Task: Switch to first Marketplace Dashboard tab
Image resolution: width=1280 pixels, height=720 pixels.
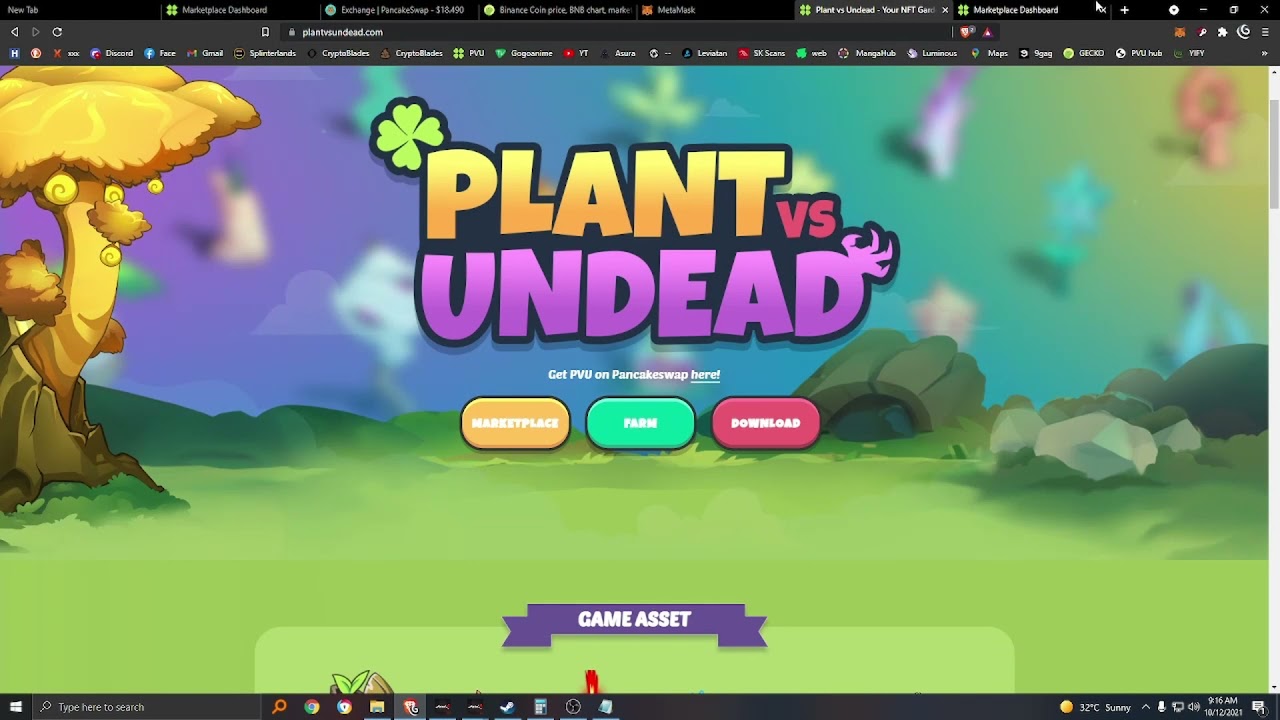Action: [x=238, y=10]
